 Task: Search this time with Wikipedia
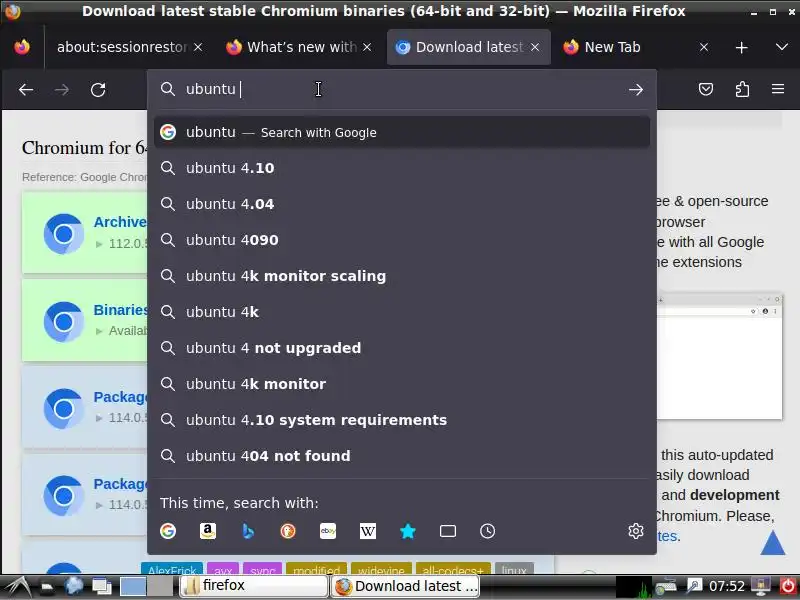click(x=368, y=531)
